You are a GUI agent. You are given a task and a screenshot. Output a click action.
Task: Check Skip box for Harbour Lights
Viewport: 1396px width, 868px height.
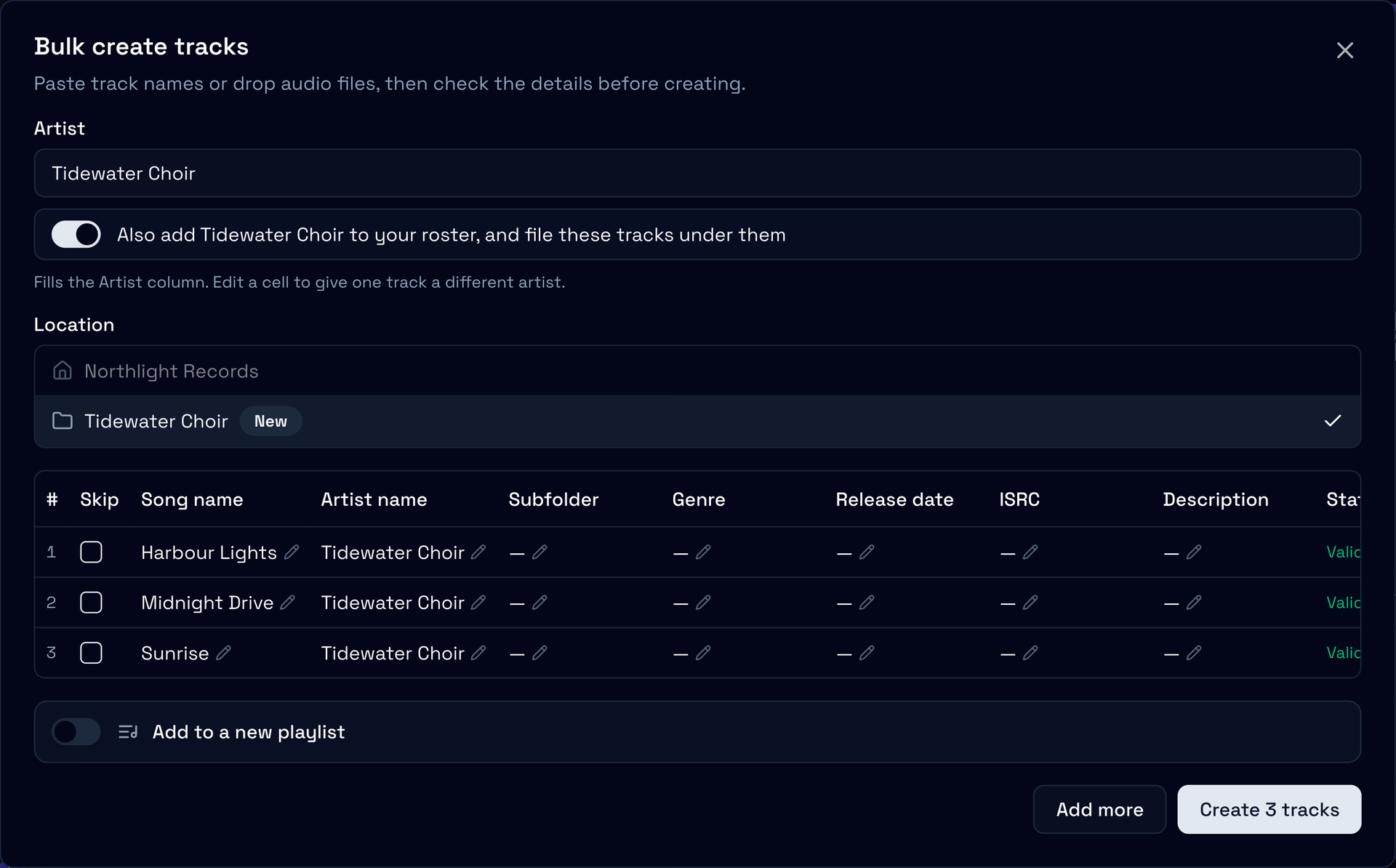tap(91, 552)
